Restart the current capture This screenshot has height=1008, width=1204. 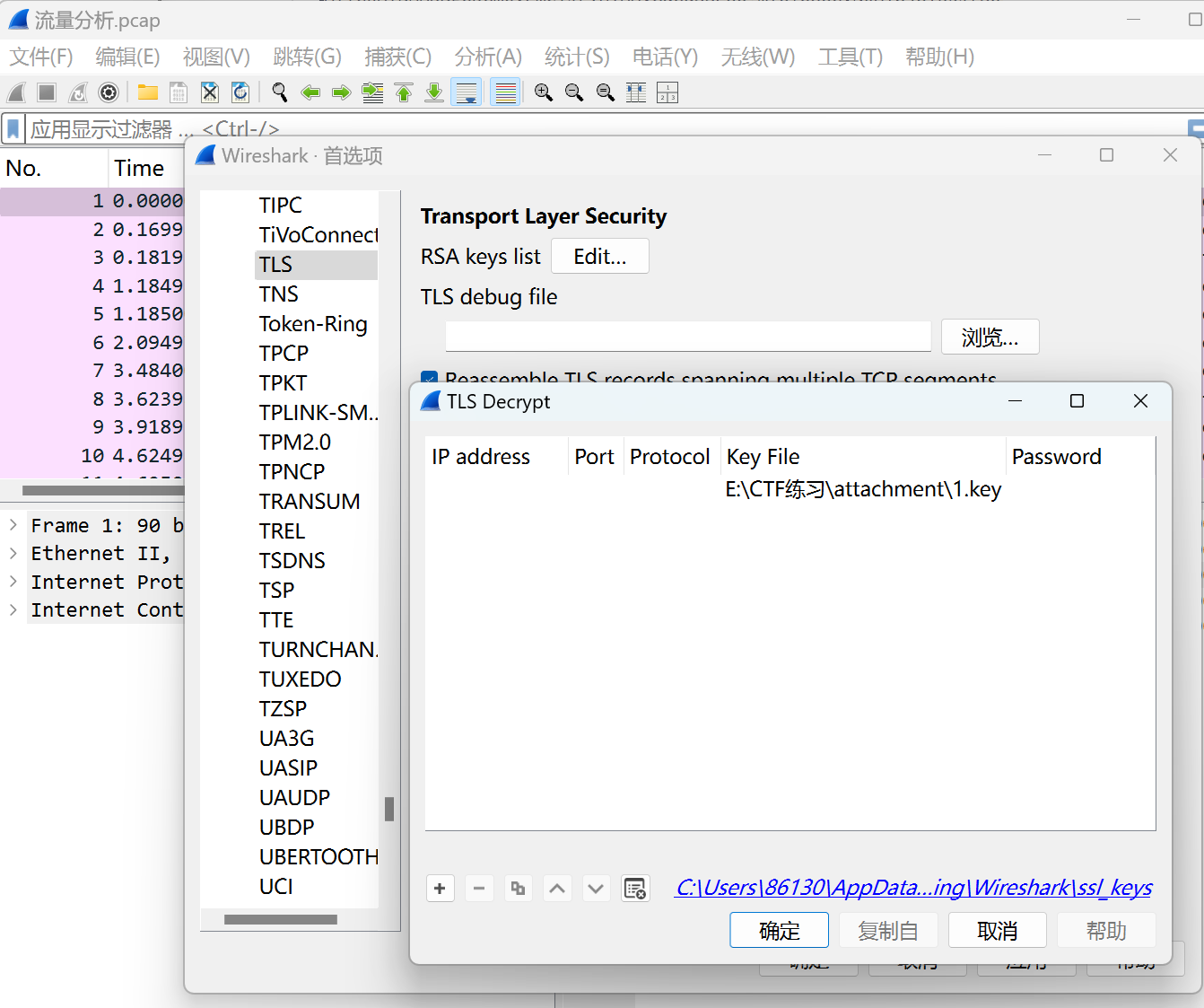[x=76, y=92]
